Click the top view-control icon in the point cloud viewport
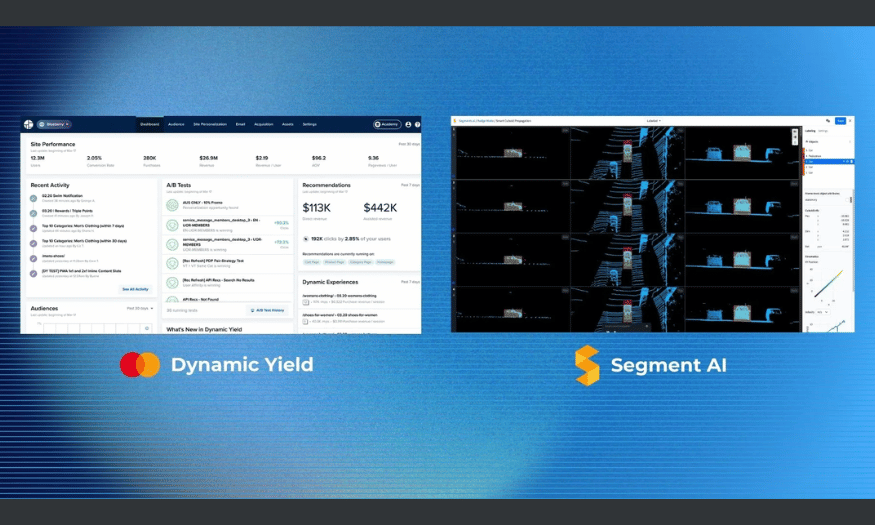875x525 pixels. pos(795,132)
